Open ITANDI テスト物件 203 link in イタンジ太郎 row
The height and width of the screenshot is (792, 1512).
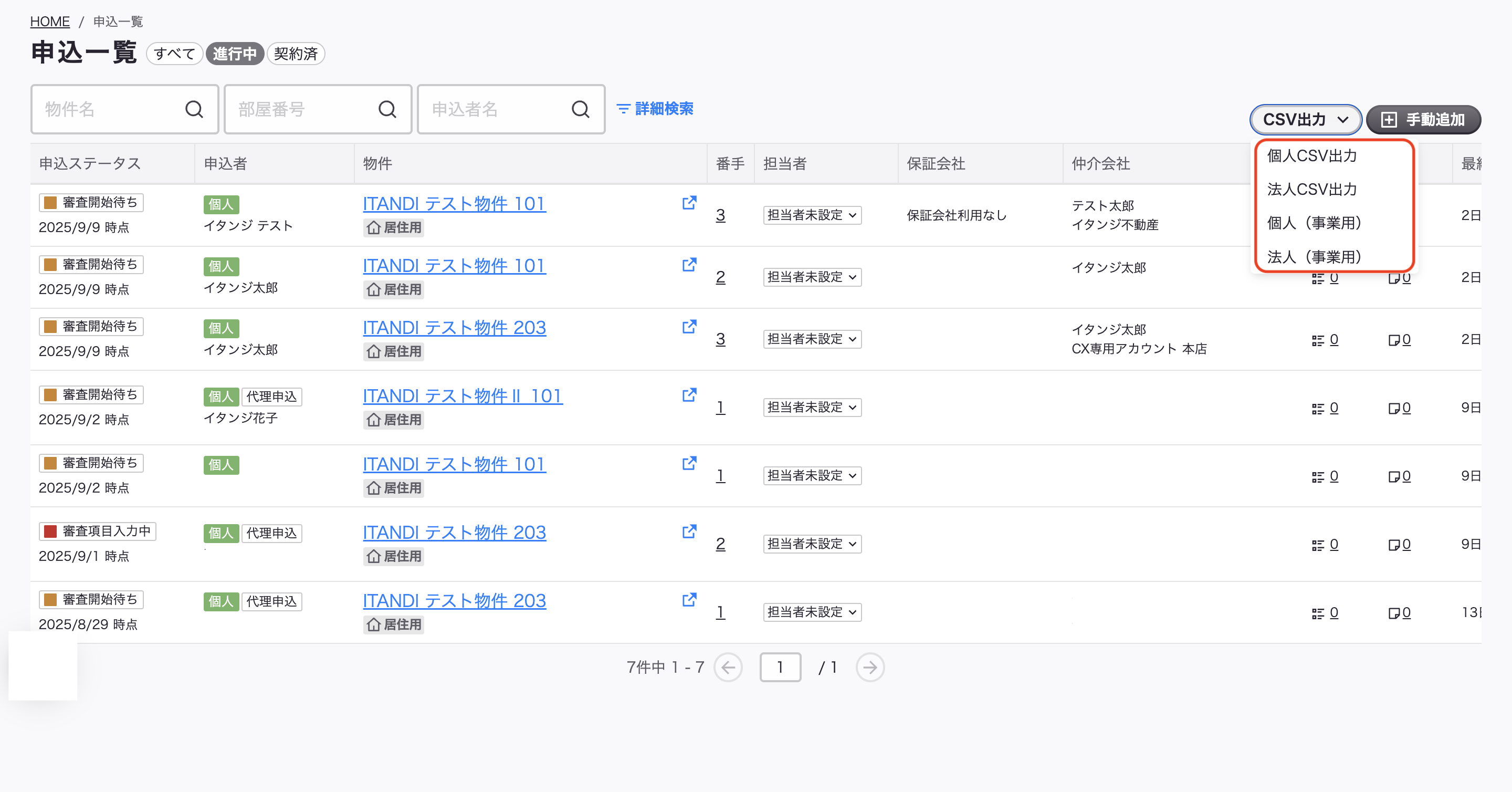tap(454, 328)
